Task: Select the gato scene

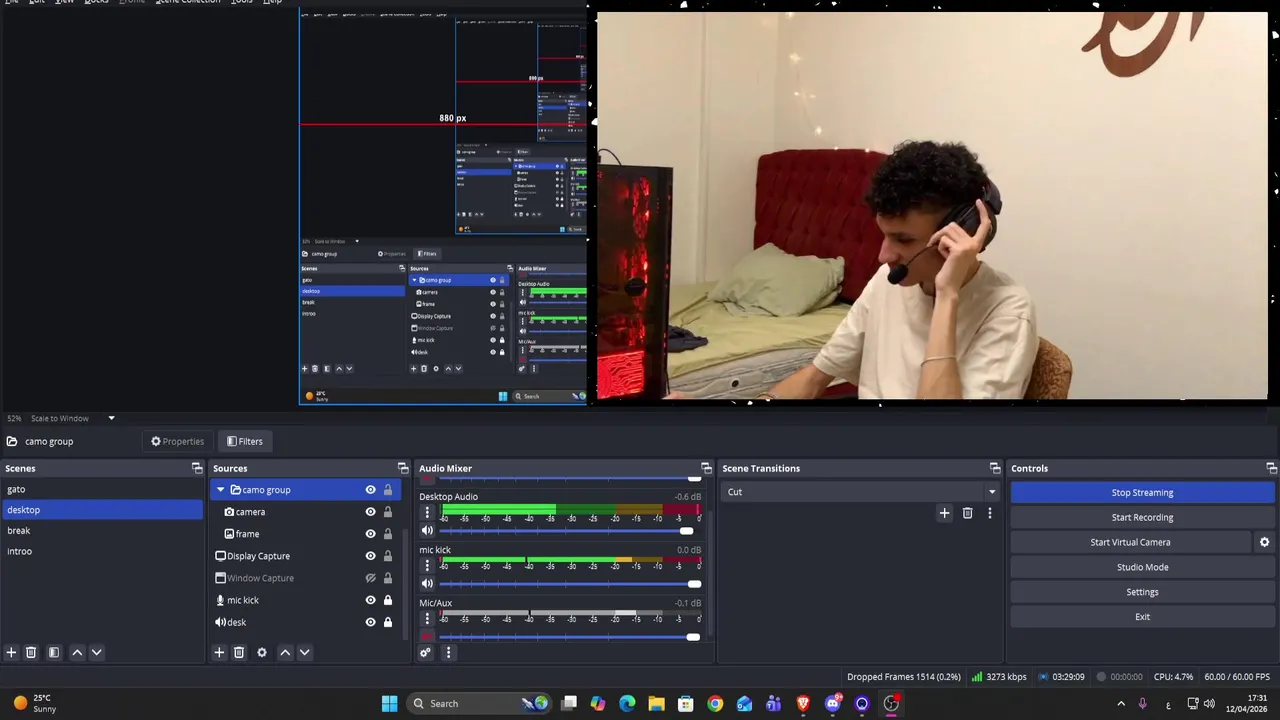Action: coord(102,489)
